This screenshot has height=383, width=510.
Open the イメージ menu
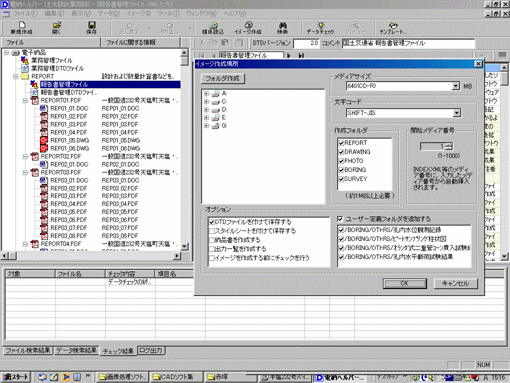[x=138, y=14]
